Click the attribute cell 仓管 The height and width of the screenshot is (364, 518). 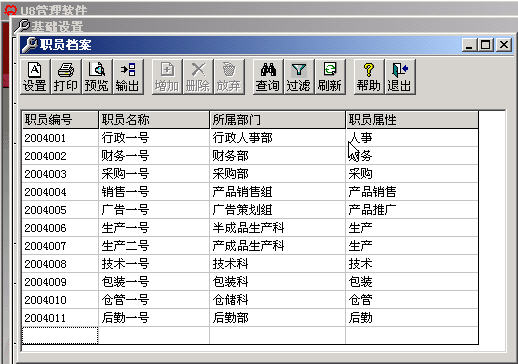click(412, 300)
